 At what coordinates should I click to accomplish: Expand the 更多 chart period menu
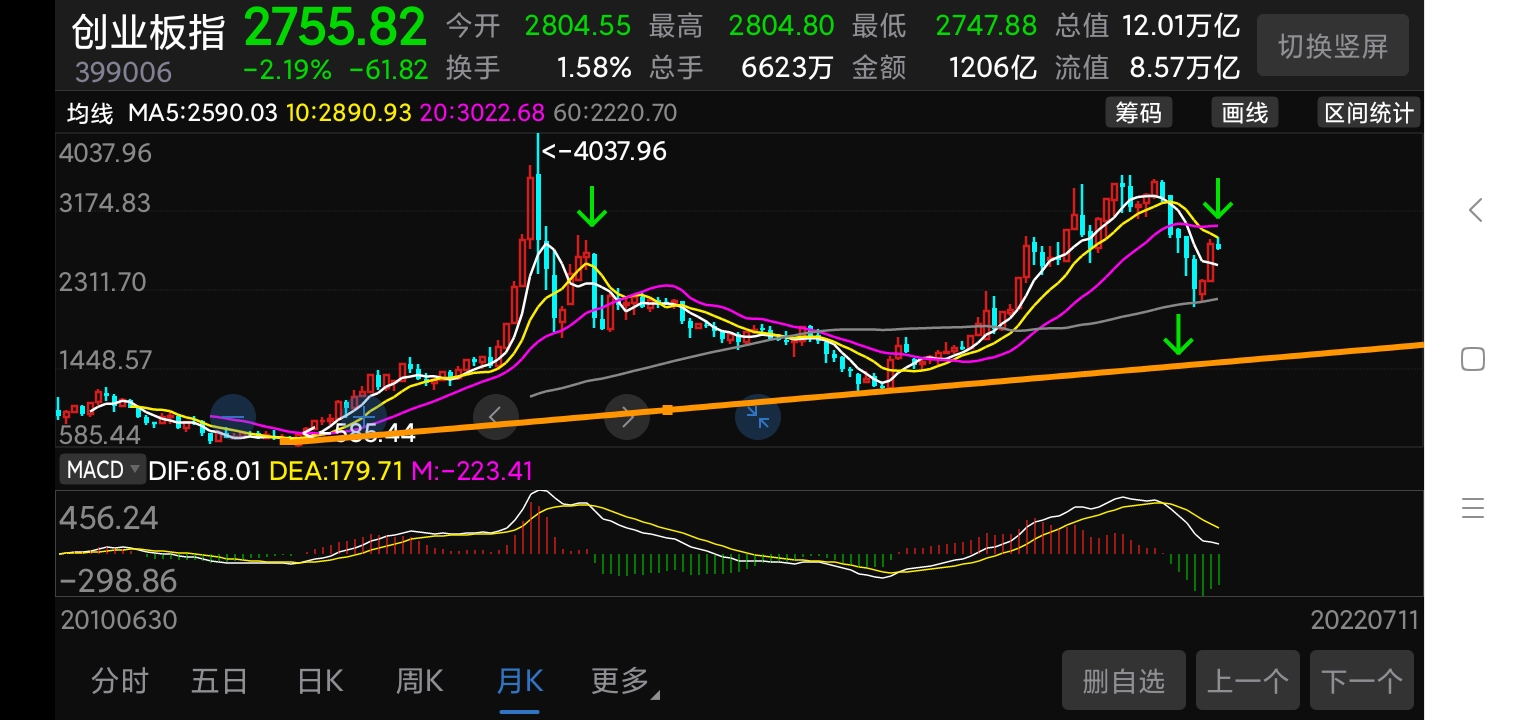pyautogui.click(x=624, y=682)
